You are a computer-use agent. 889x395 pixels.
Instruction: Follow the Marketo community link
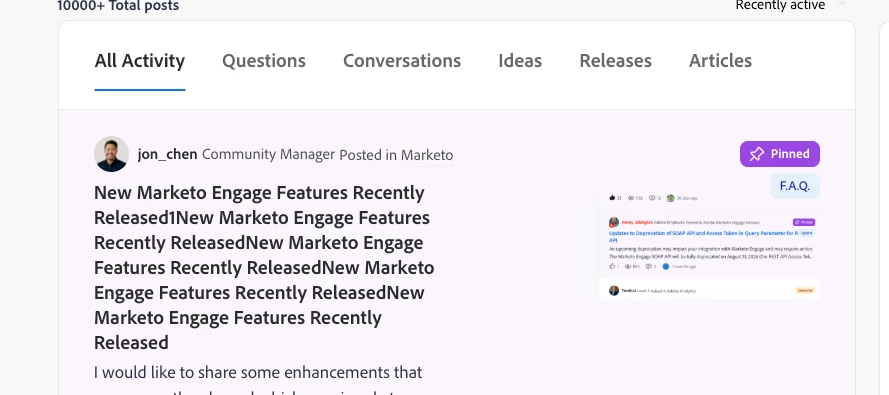pyautogui.click(x=427, y=155)
